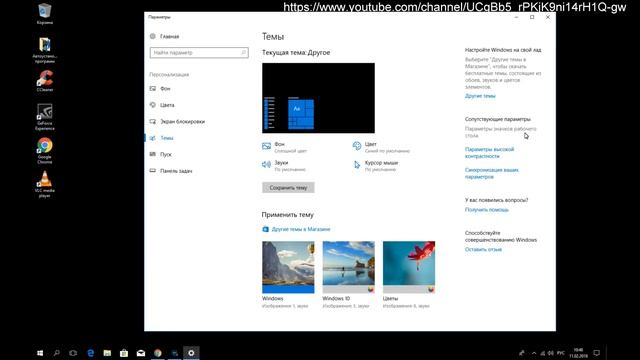Open the Пуск sidebar section
The height and width of the screenshot is (360, 640).
160,154
